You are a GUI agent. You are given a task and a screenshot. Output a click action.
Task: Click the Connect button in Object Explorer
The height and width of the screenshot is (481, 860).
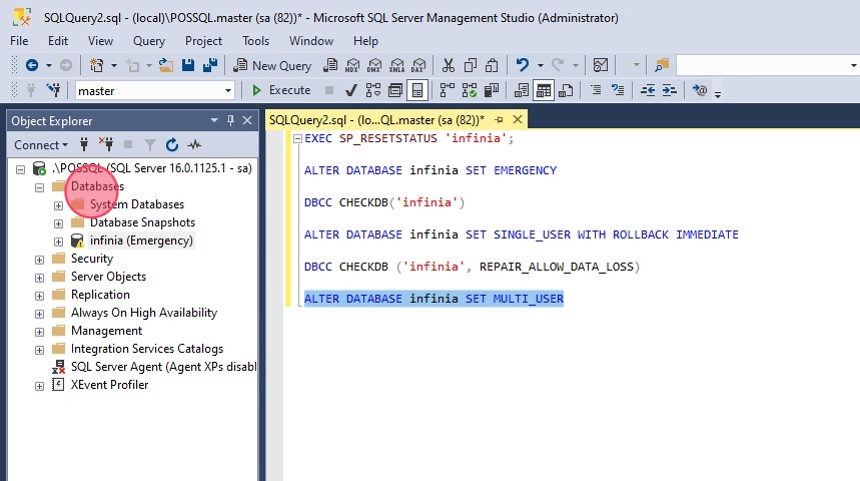[x=41, y=145]
